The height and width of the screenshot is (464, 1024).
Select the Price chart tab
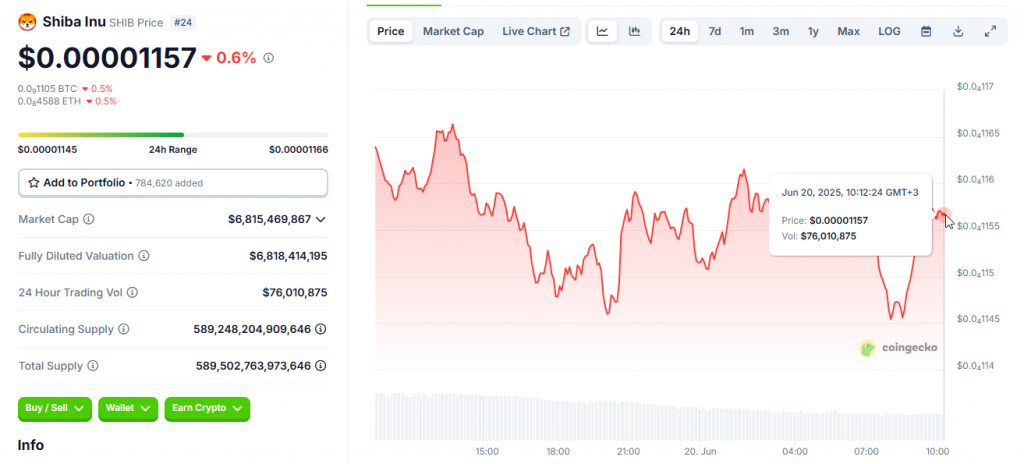(x=391, y=31)
